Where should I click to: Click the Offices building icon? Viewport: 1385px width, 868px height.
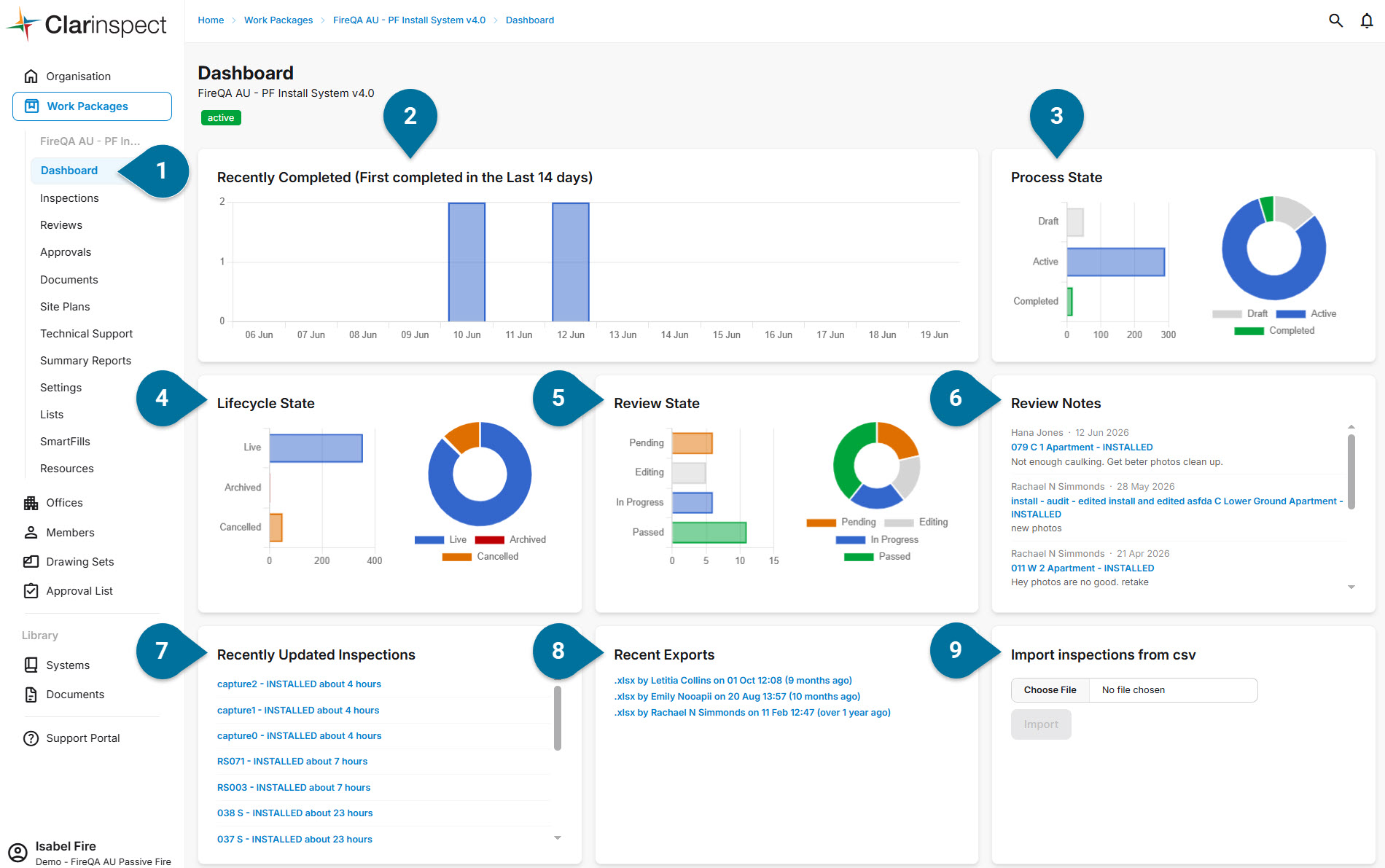[31, 503]
